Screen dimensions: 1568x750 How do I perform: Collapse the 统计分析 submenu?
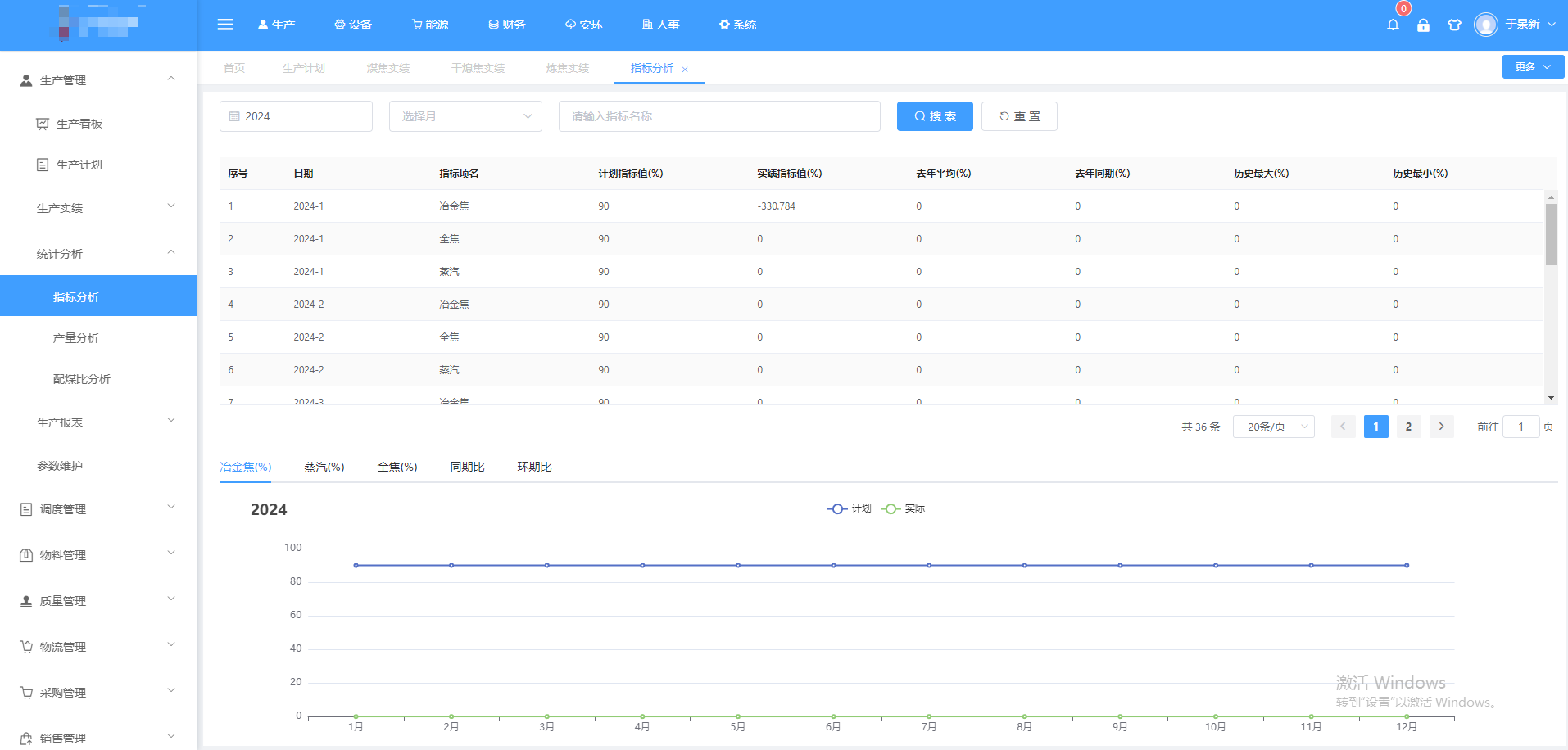click(98, 254)
